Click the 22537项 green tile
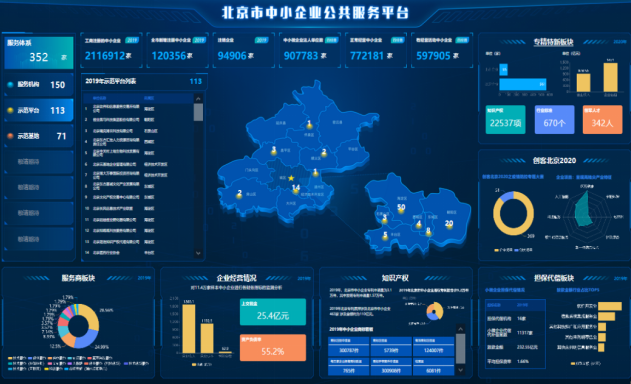Image resolution: width=631 pixels, height=384 pixels. (505, 120)
